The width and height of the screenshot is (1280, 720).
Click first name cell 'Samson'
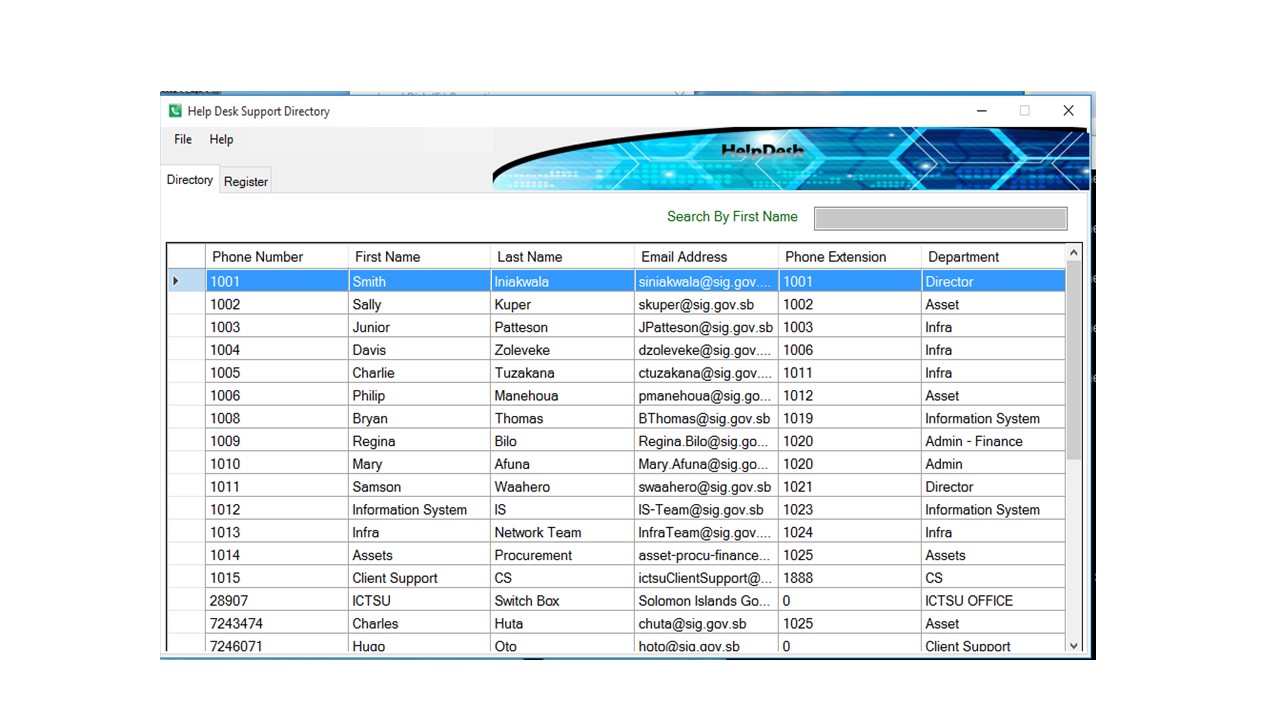tap(419, 487)
